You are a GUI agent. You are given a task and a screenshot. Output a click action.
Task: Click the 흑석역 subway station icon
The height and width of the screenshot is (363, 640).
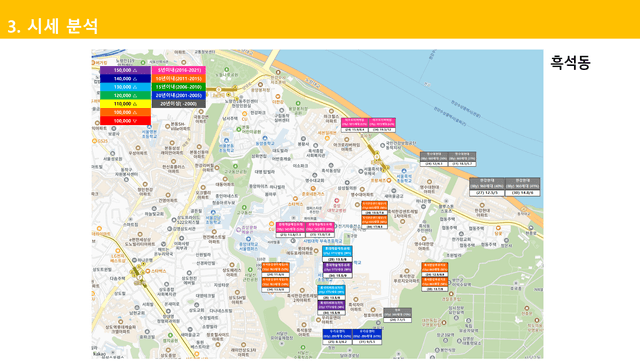(376, 156)
